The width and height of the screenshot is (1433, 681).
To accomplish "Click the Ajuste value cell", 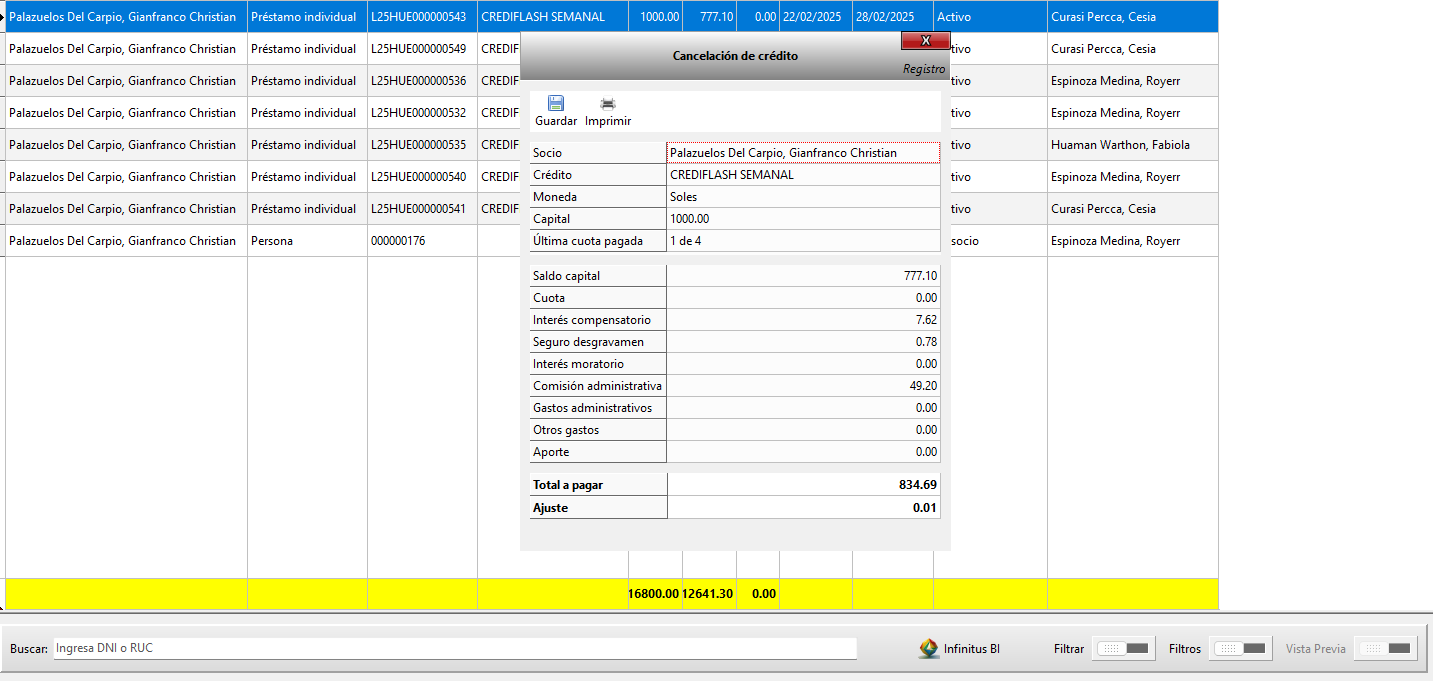I will (803, 508).
